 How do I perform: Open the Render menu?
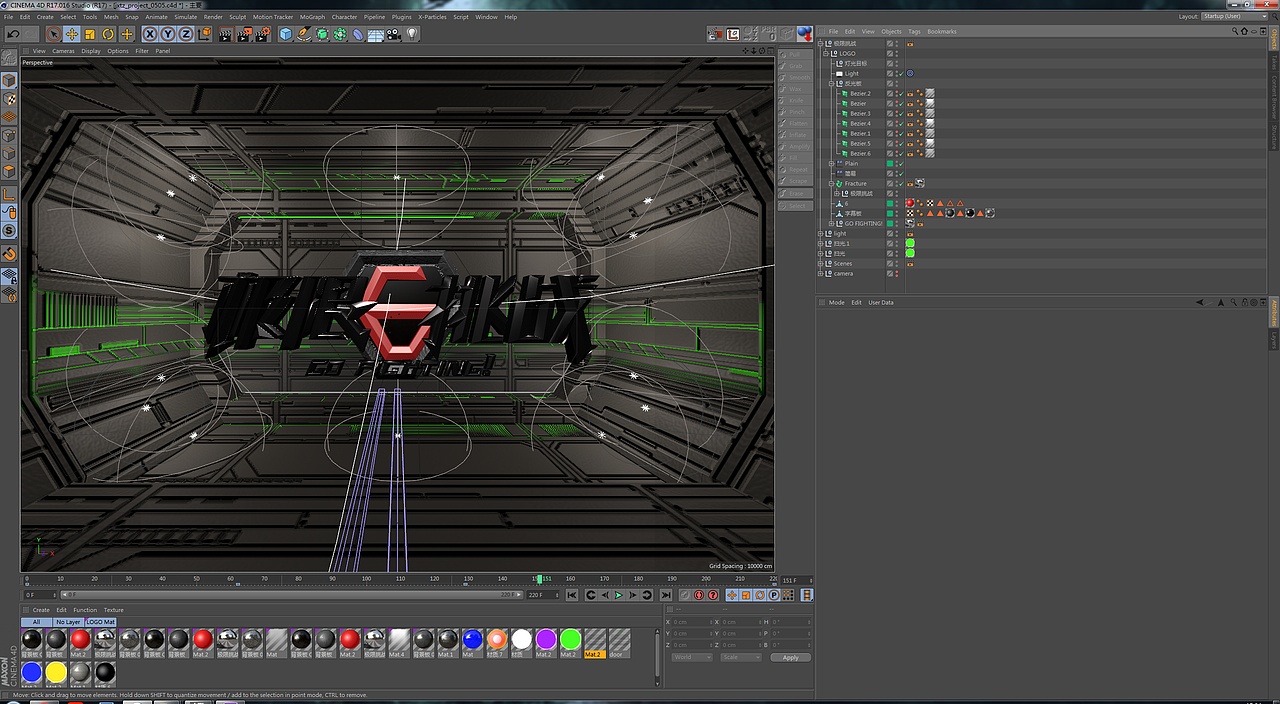click(213, 17)
